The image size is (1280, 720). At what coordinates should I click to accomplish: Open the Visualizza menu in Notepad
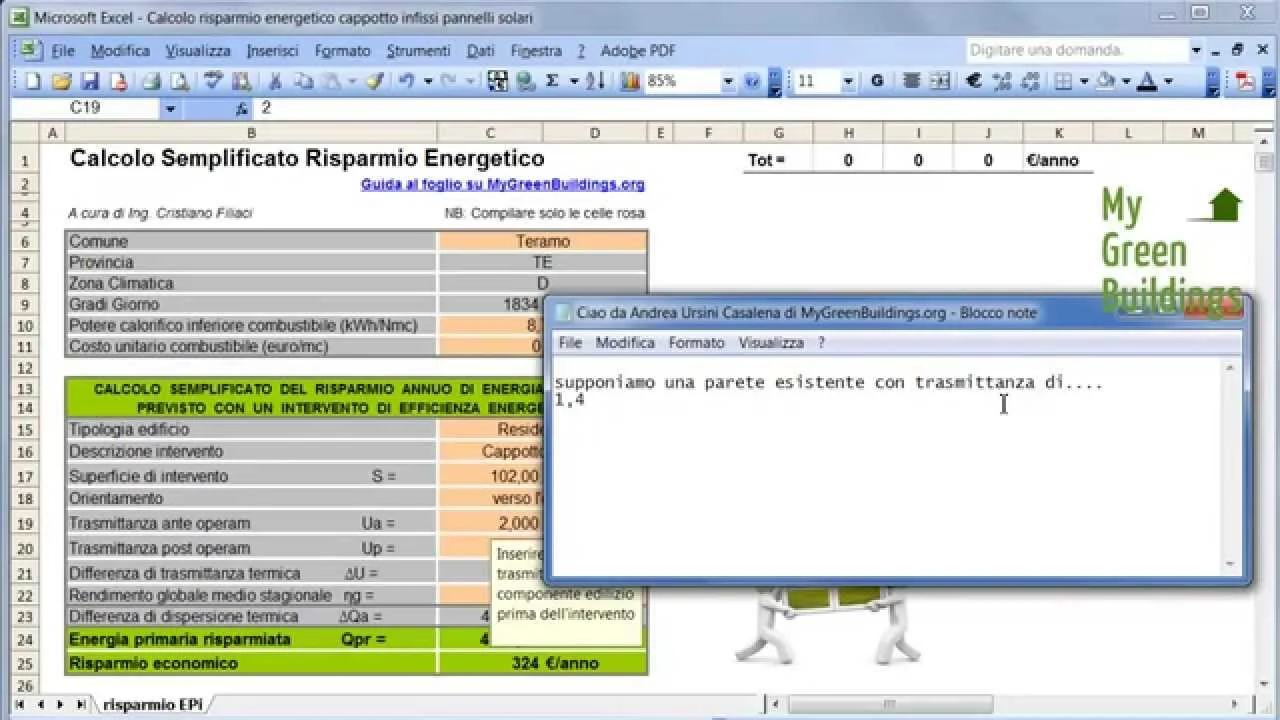coord(770,342)
